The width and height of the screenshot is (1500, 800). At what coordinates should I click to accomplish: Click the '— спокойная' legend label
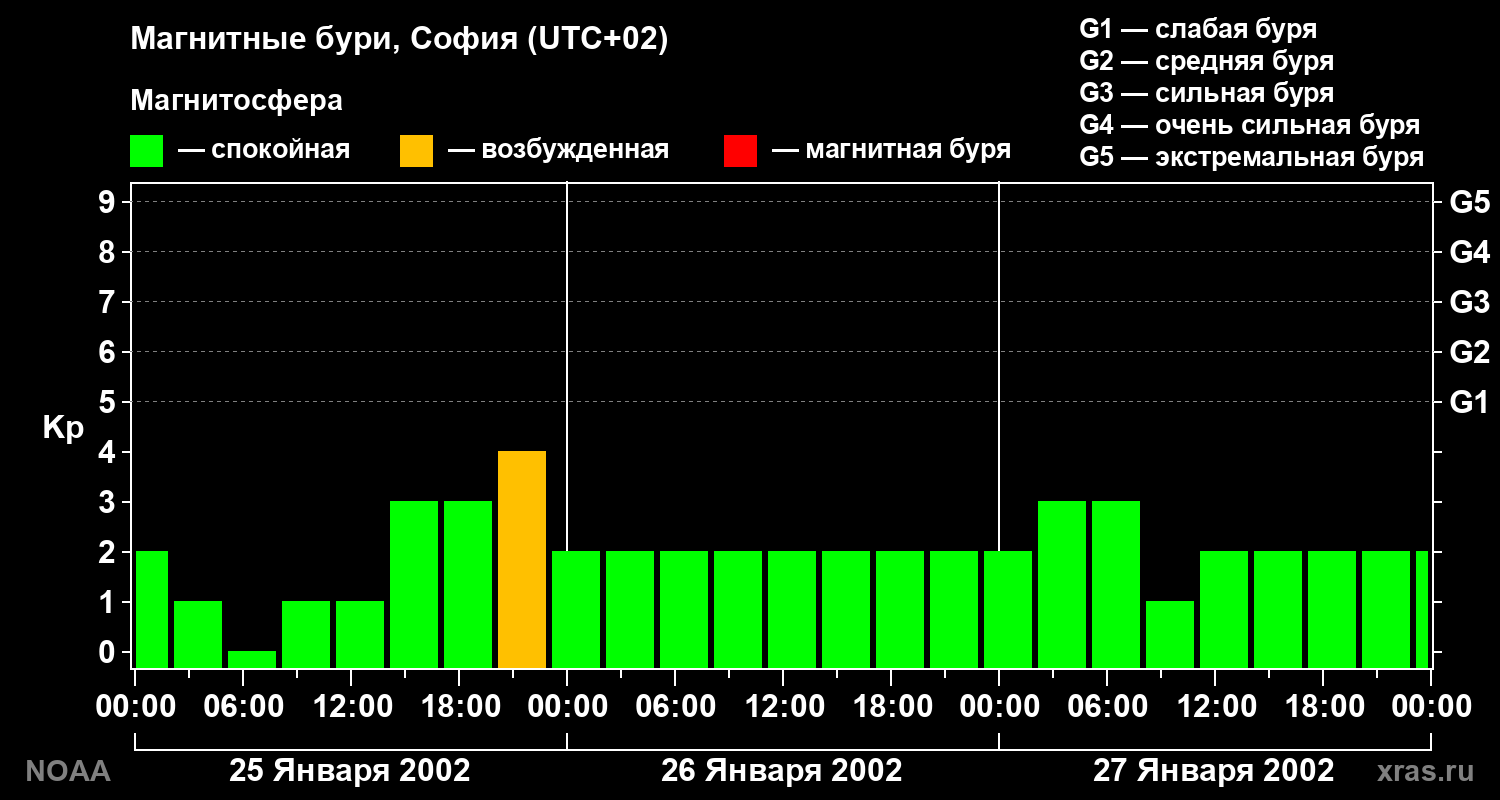264,150
